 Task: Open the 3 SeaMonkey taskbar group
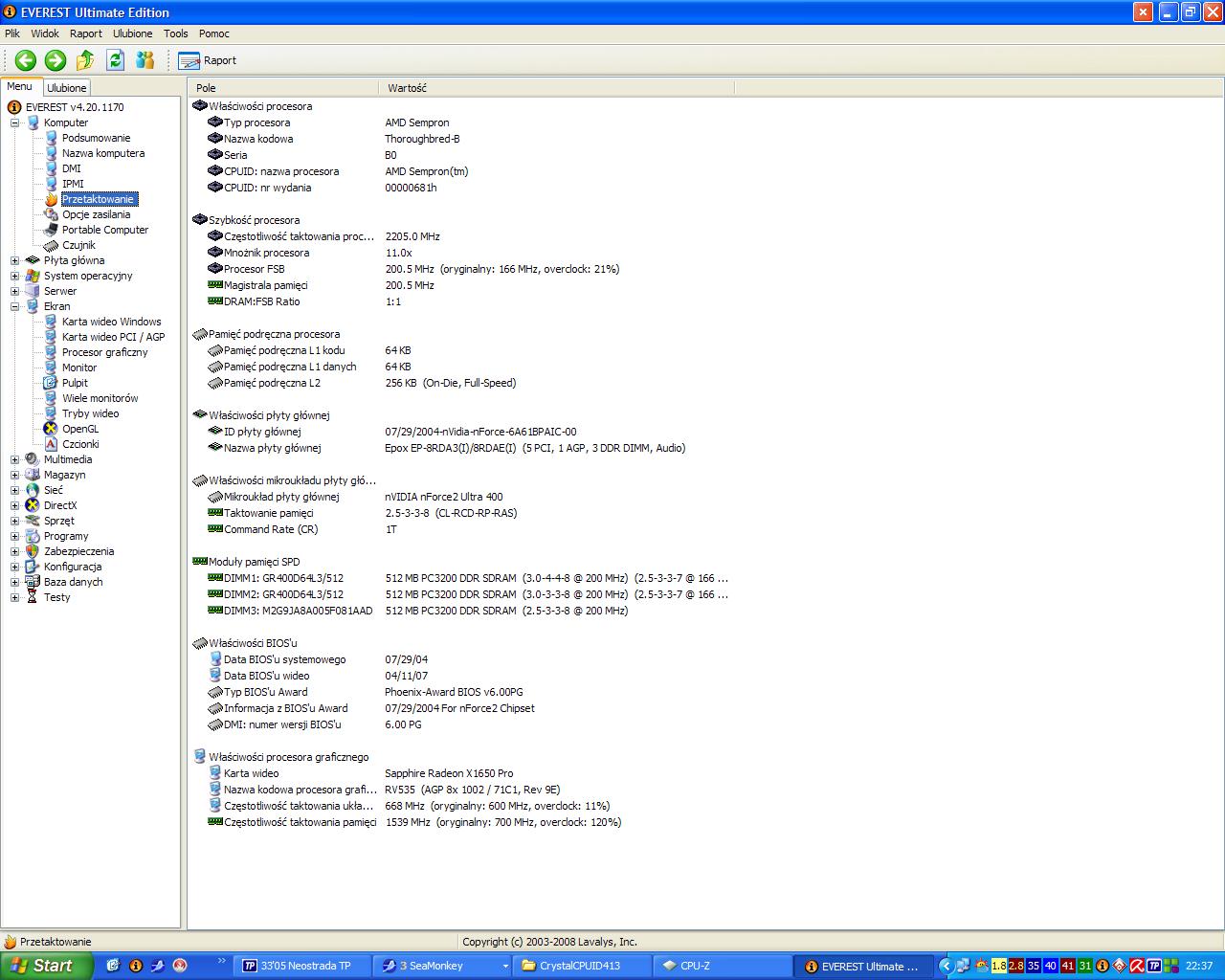coord(443,966)
